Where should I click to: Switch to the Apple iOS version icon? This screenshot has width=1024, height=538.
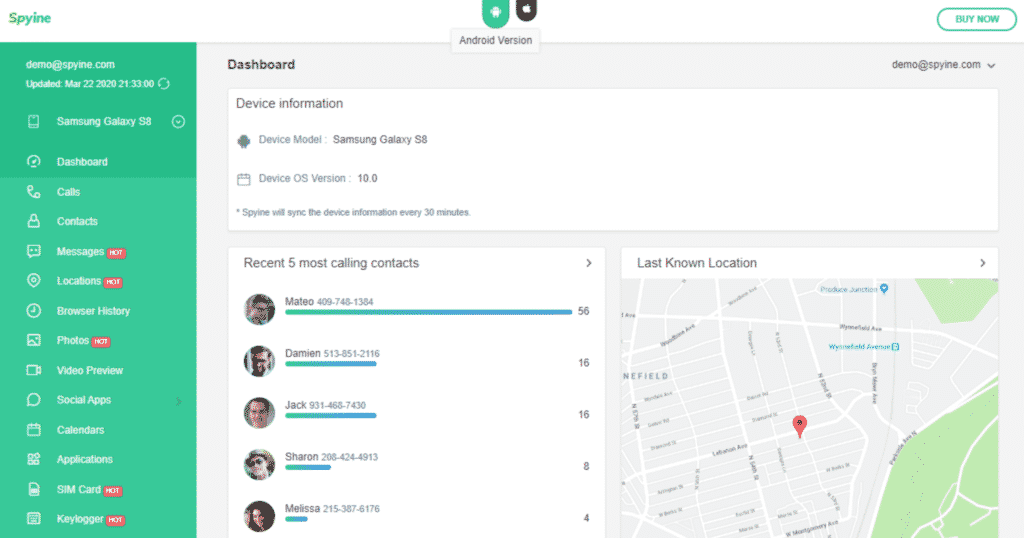[526, 11]
